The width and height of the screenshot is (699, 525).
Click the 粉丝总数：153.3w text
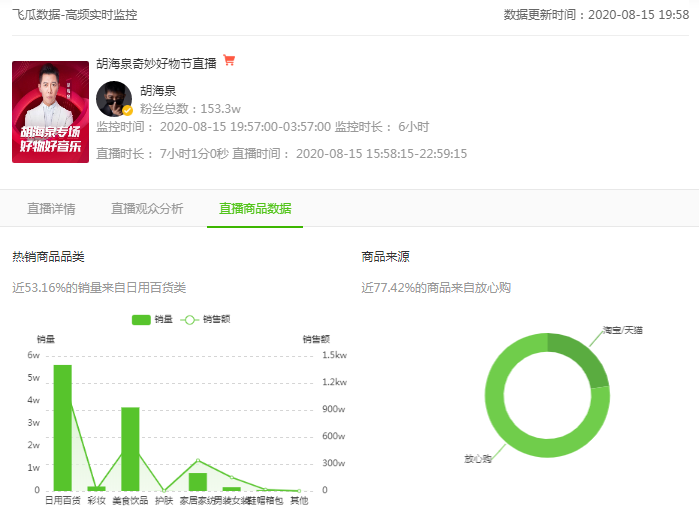pyautogui.click(x=190, y=109)
